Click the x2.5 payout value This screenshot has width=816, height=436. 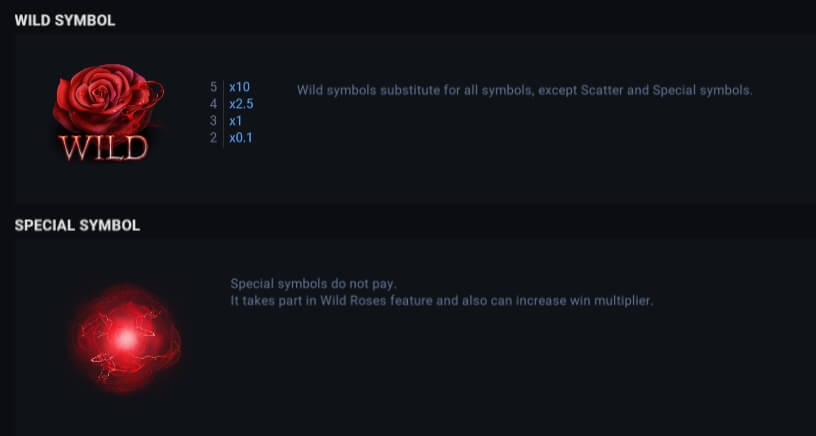pos(241,104)
